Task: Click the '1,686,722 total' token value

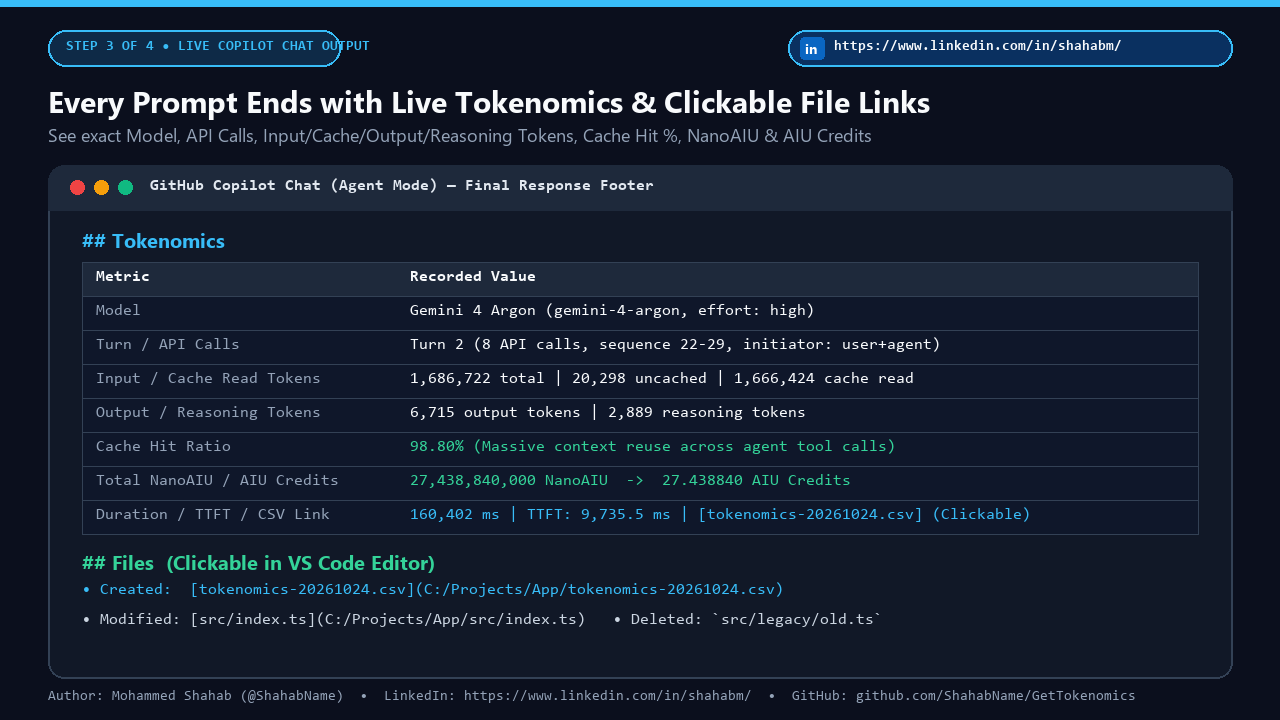Action: point(477,378)
